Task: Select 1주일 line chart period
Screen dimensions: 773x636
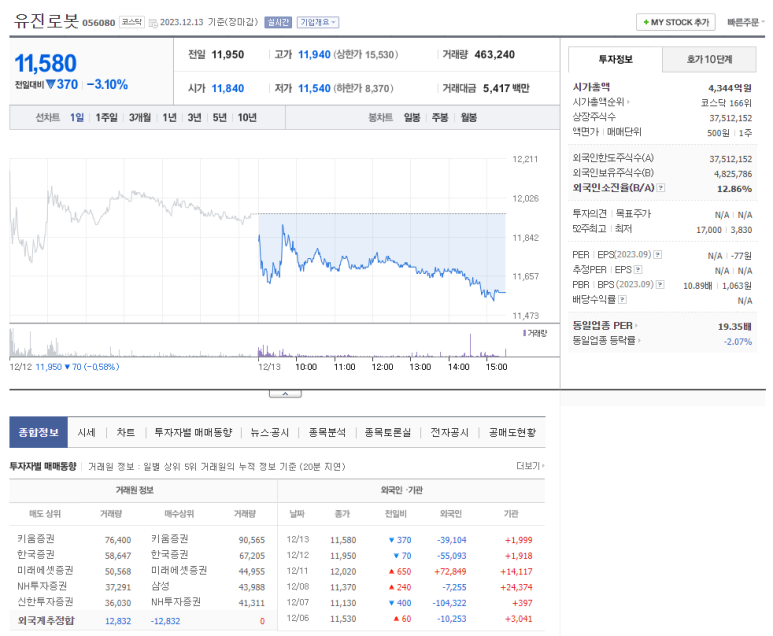Action: pyautogui.click(x=106, y=117)
